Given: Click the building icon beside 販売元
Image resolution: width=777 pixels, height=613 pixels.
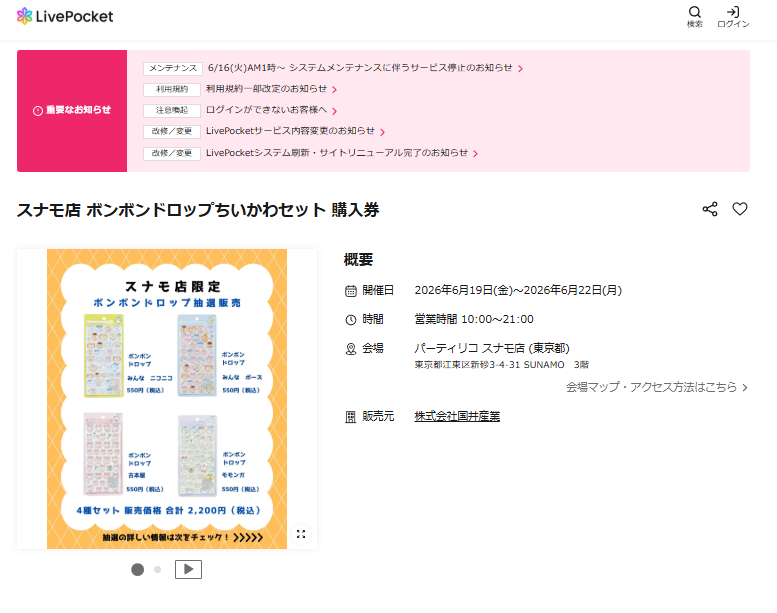Looking at the screenshot, I should point(350,417).
